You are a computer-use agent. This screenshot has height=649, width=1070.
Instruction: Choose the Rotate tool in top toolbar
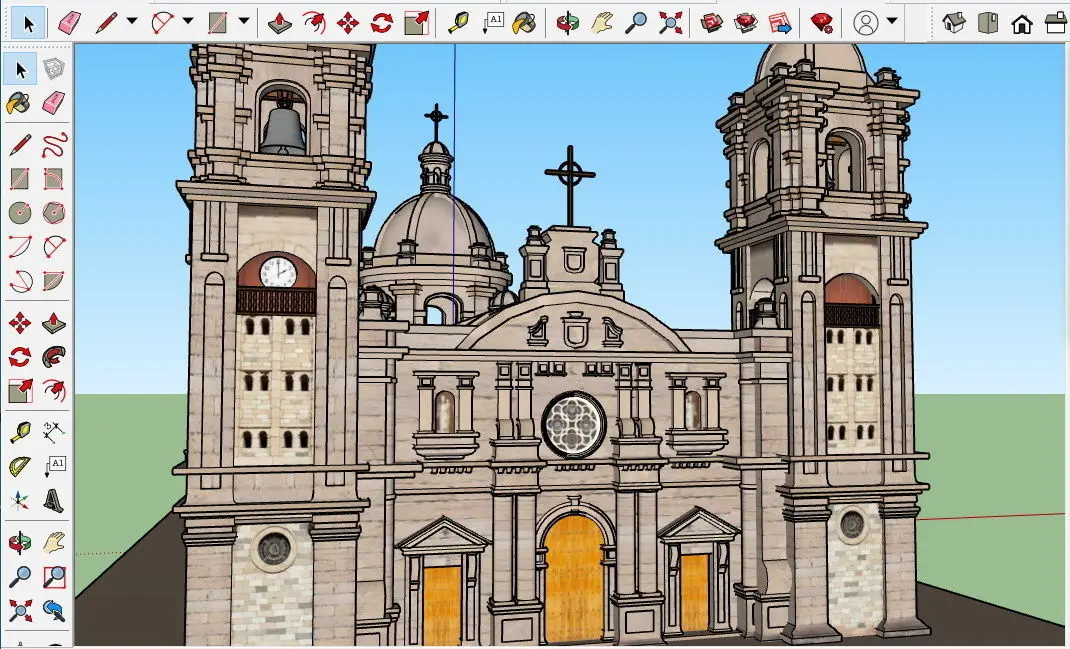(382, 23)
